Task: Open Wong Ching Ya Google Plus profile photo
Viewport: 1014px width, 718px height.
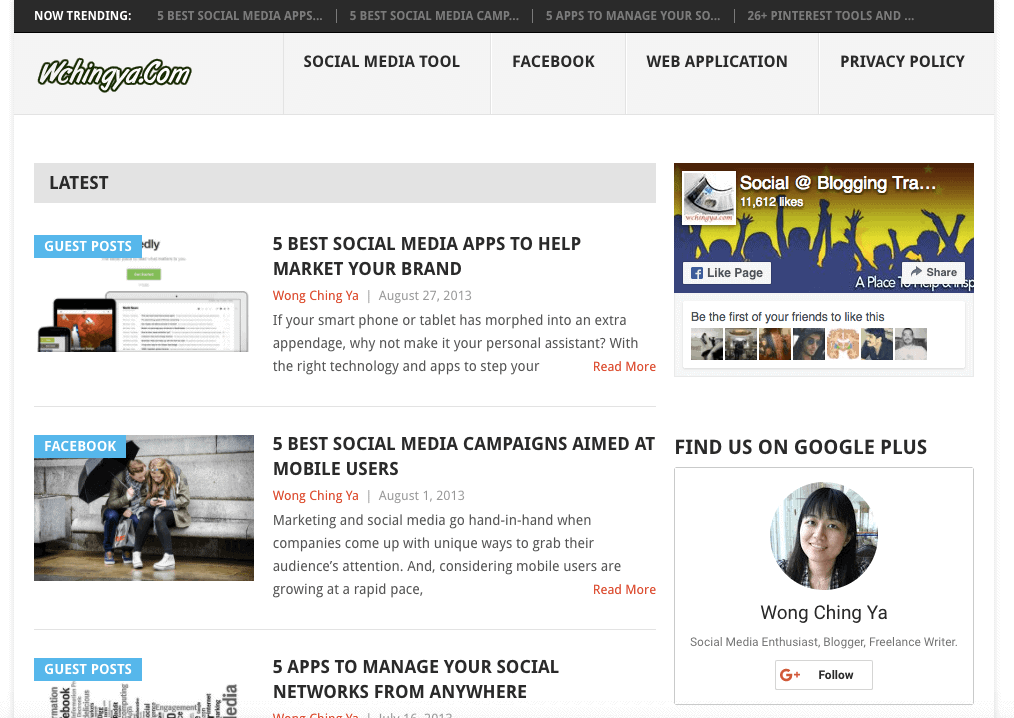Action: [823, 536]
